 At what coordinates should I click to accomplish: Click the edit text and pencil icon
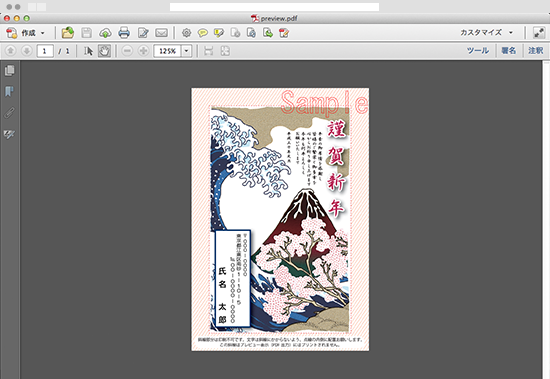143,33
